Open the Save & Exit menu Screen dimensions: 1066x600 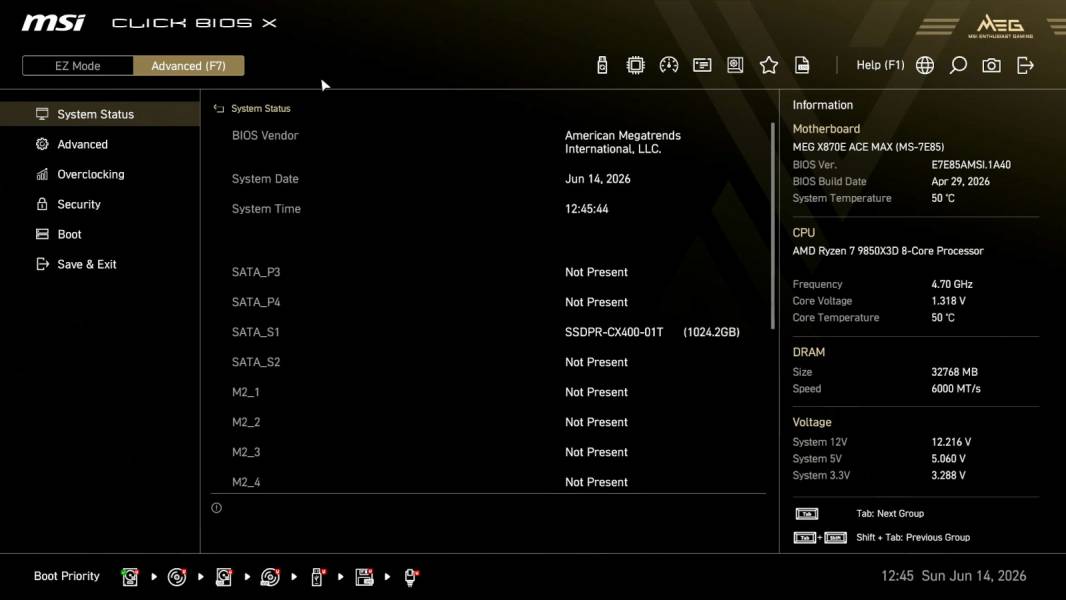point(100,264)
